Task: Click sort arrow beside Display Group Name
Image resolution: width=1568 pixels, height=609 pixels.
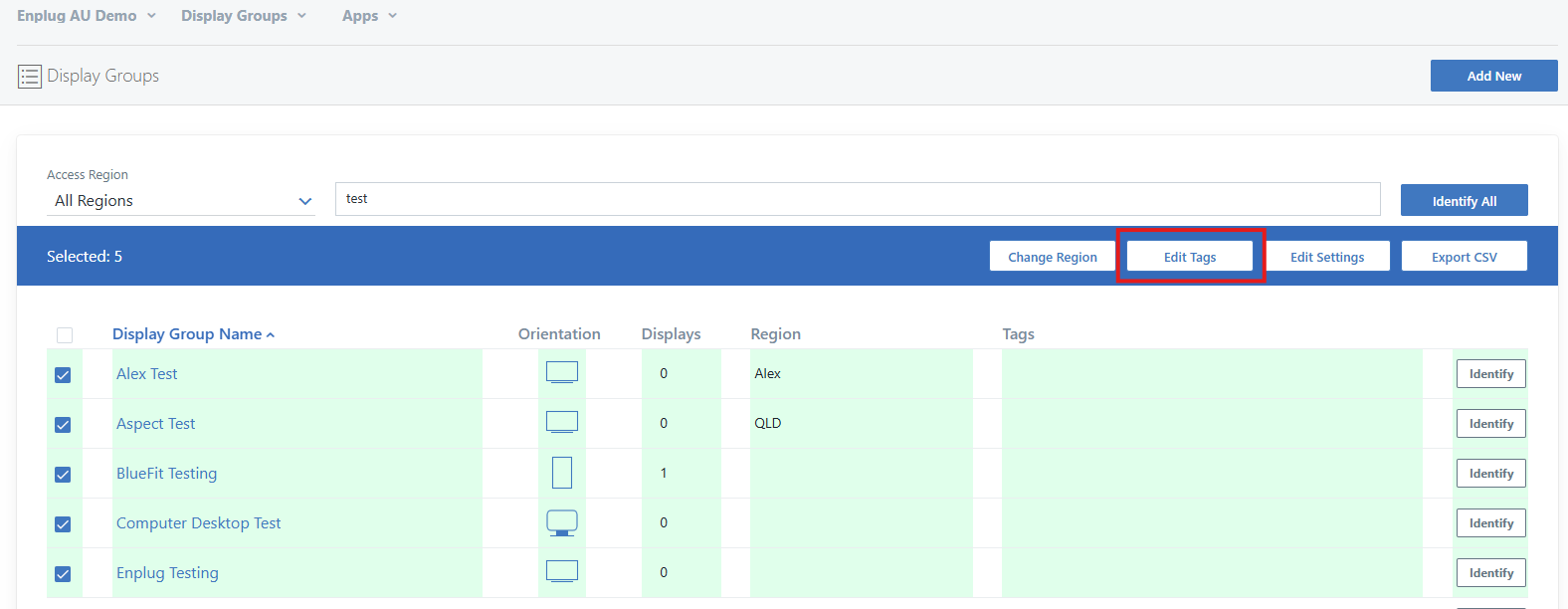Action: pyautogui.click(x=271, y=335)
